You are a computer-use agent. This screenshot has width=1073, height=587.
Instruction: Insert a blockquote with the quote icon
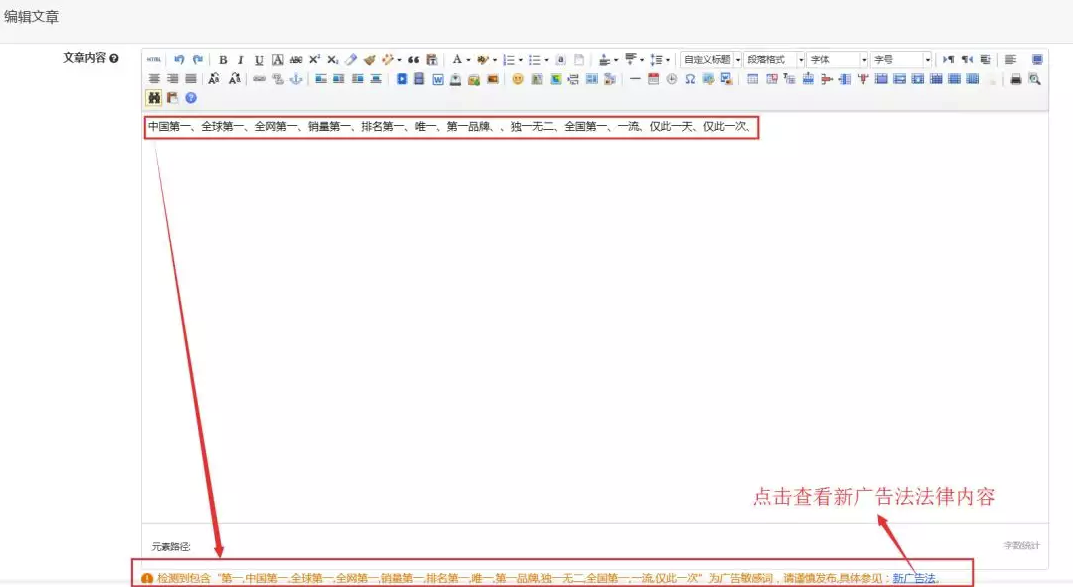tap(413, 60)
